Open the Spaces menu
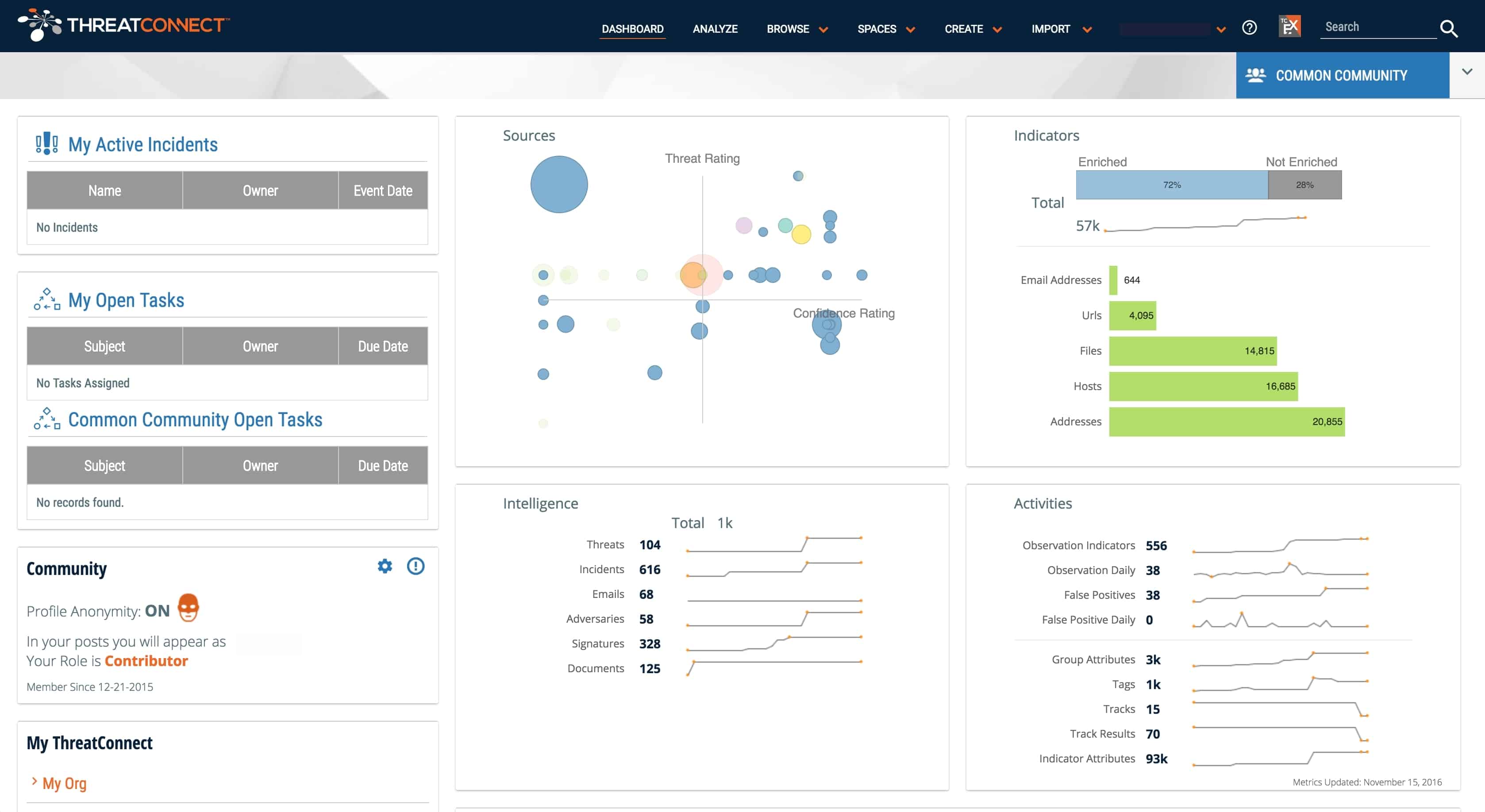This screenshot has height=812, width=1485. [876, 29]
